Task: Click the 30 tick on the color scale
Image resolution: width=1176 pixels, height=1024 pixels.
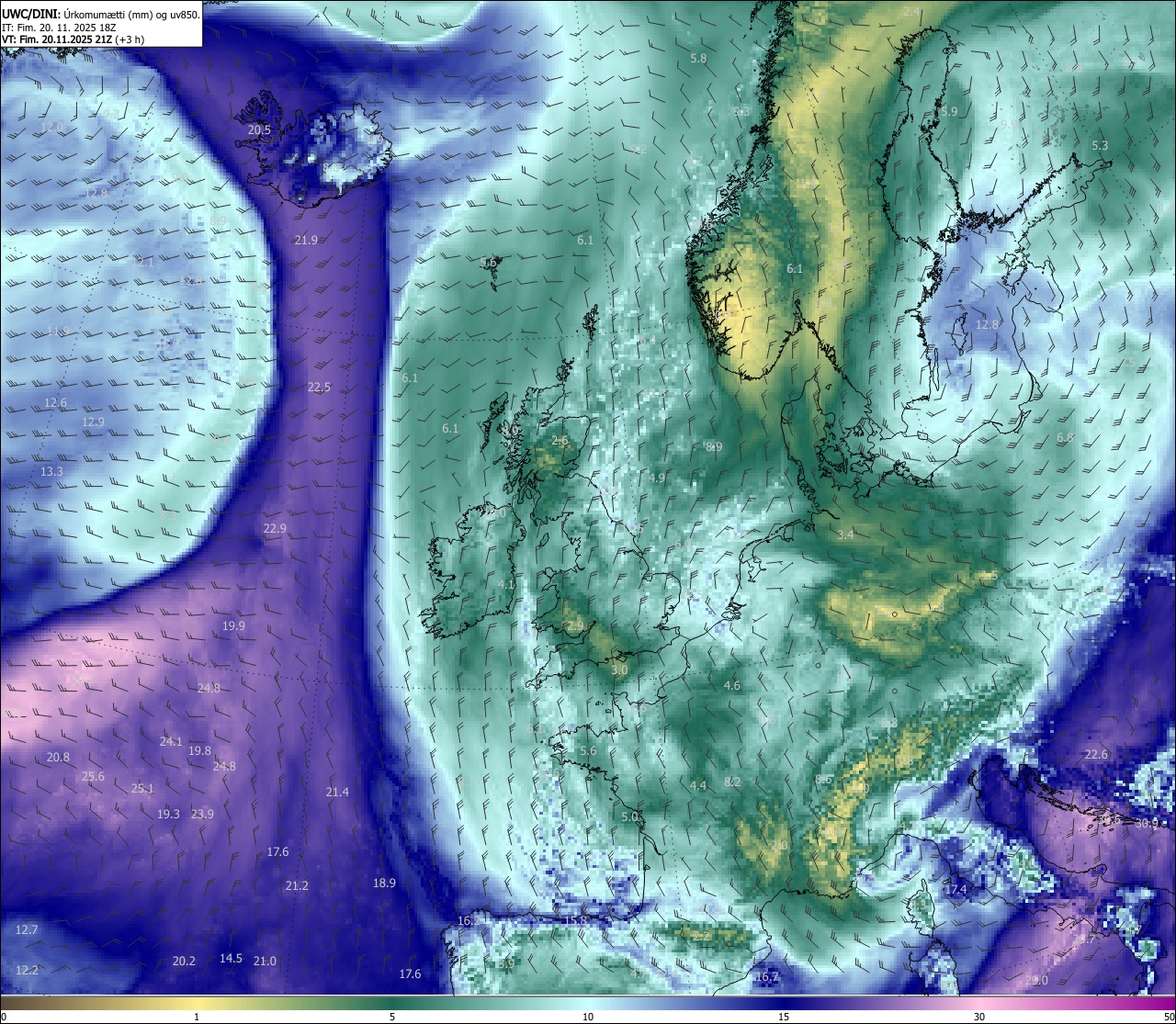Action: 979,1017
